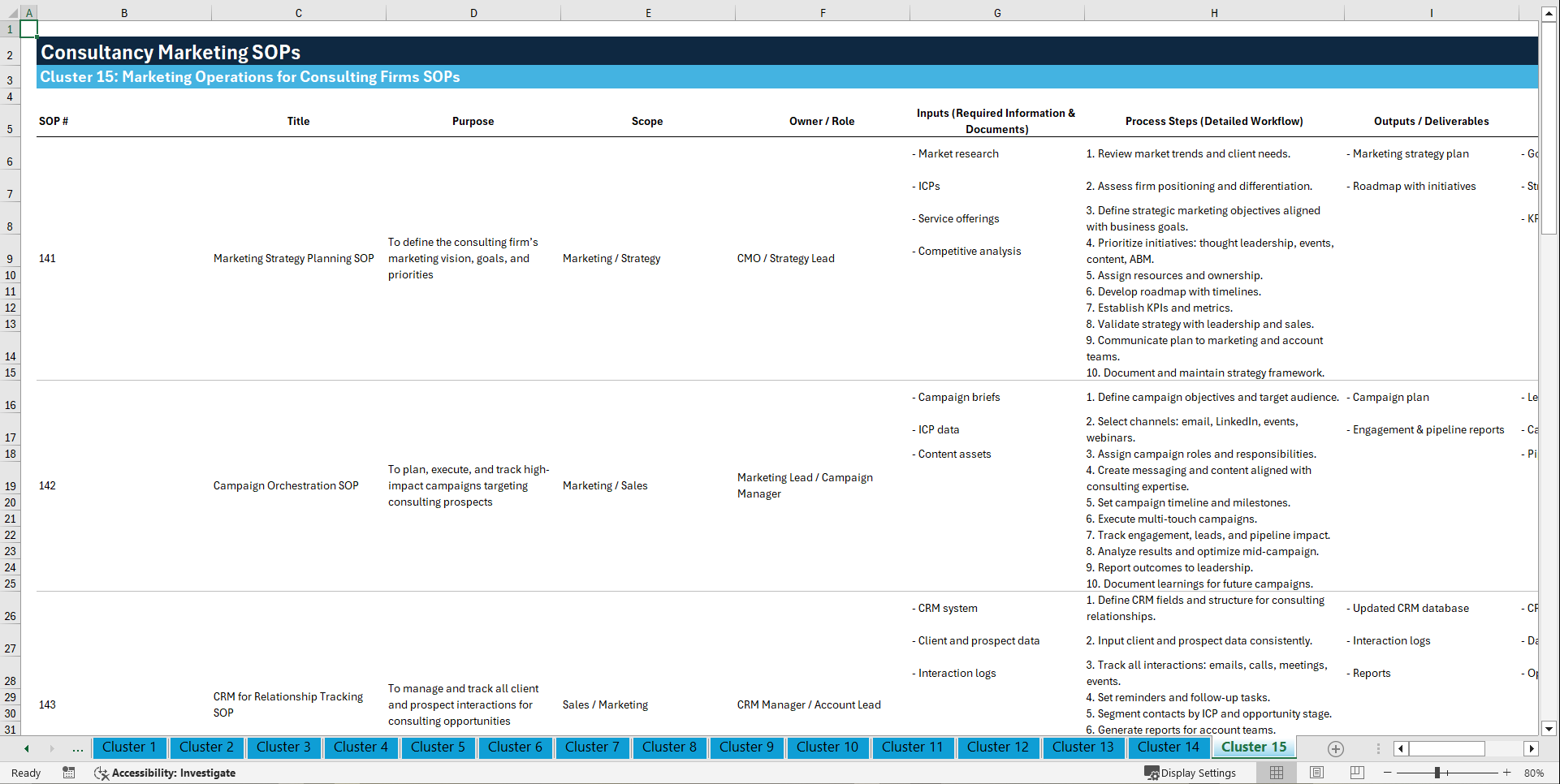Zoom out using the minus icon
This screenshot has width=1560, height=784.
click(1388, 773)
